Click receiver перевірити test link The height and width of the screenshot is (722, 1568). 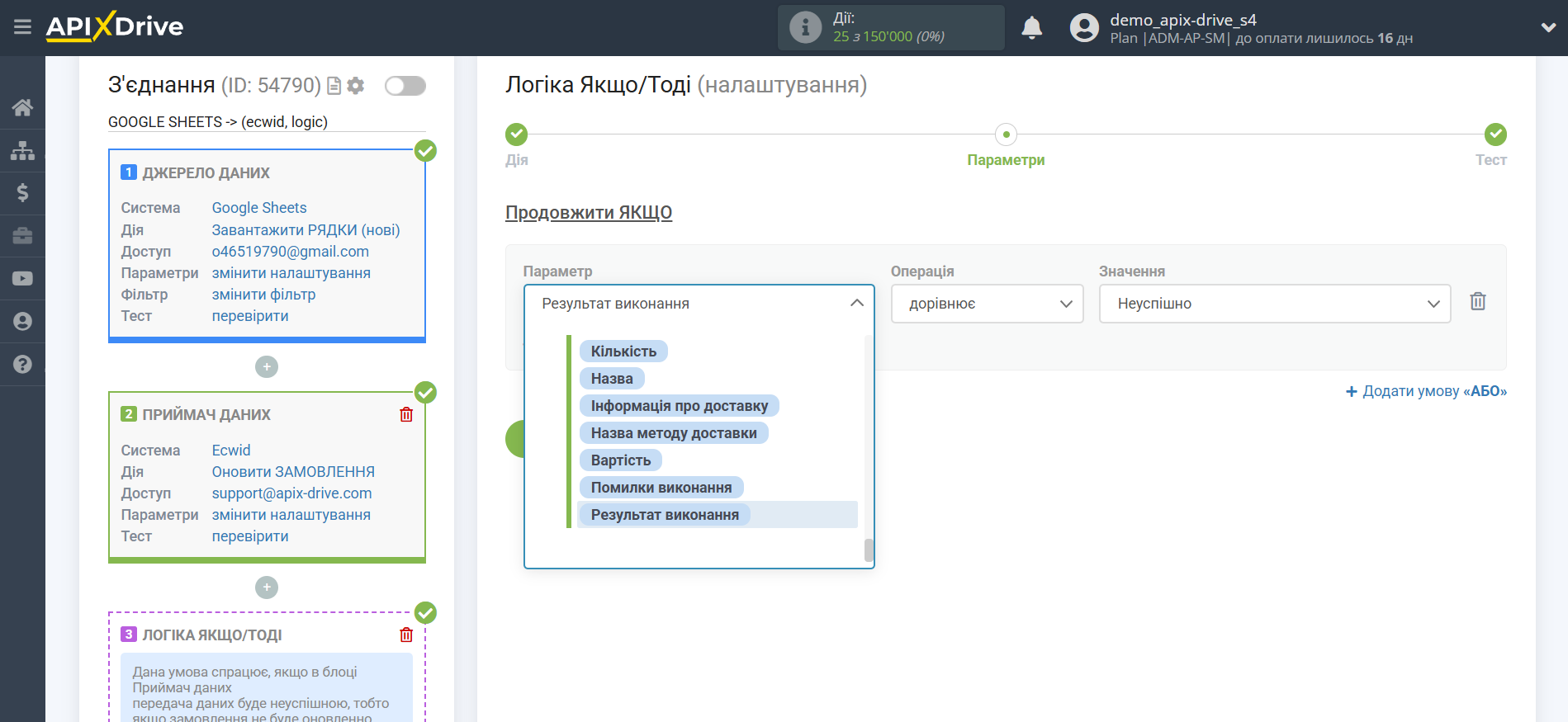(250, 536)
